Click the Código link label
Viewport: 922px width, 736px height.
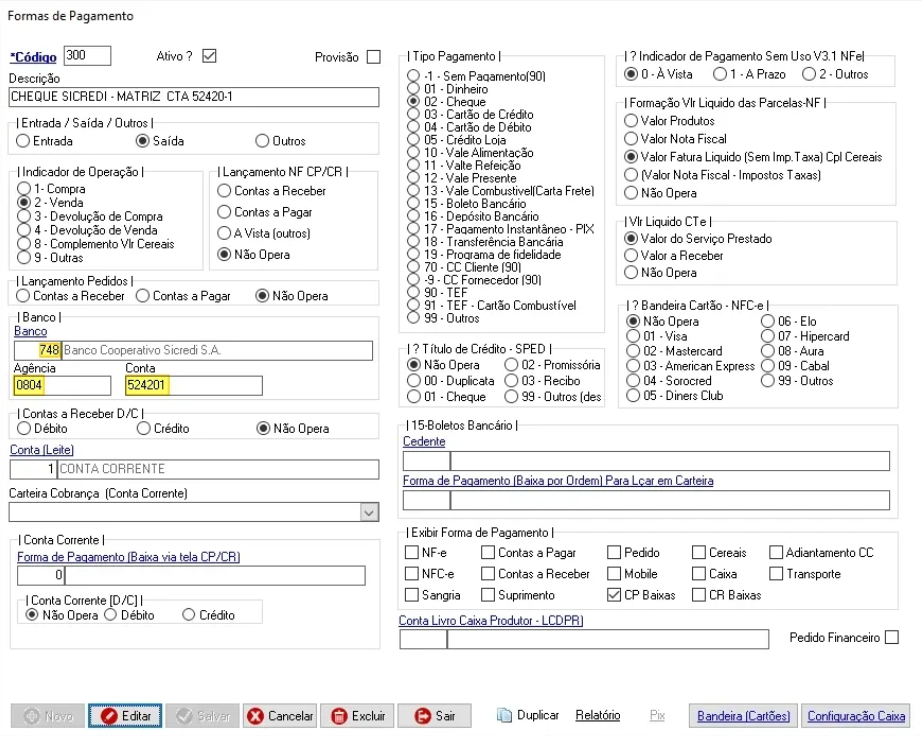34,58
